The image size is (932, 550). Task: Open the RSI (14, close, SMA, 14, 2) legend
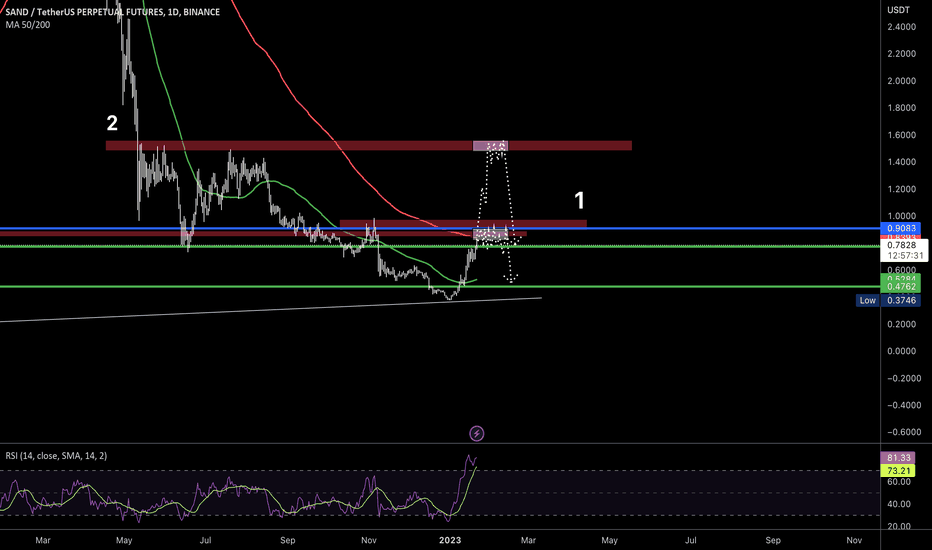pyautogui.click(x=56, y=455)
